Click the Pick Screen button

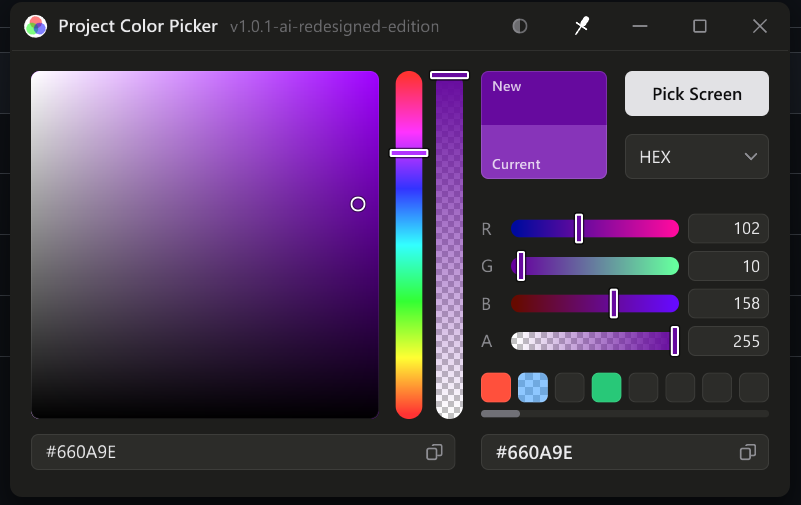click(x=696, y=93)
